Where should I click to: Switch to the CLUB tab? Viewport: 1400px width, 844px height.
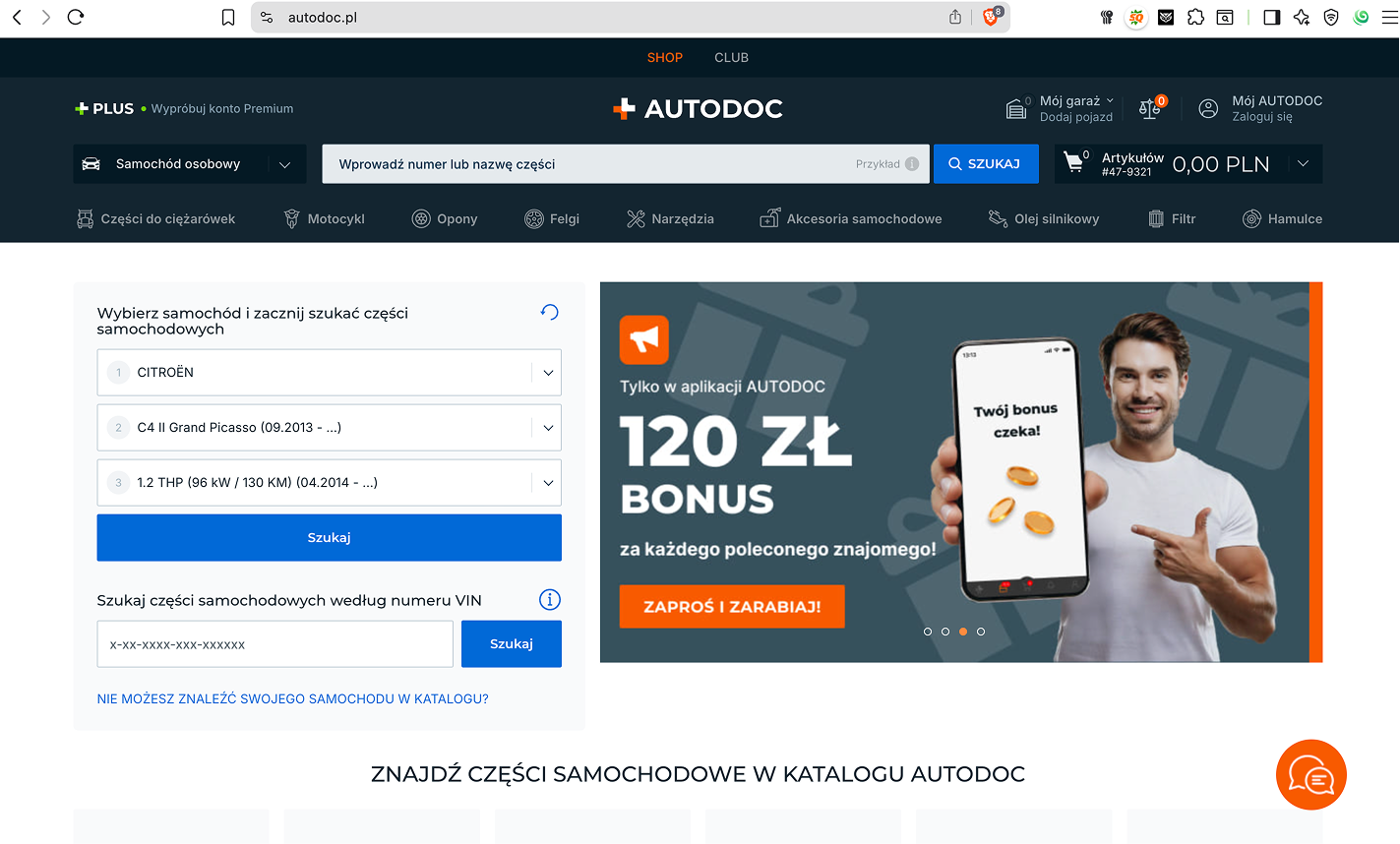pos(732,58)
